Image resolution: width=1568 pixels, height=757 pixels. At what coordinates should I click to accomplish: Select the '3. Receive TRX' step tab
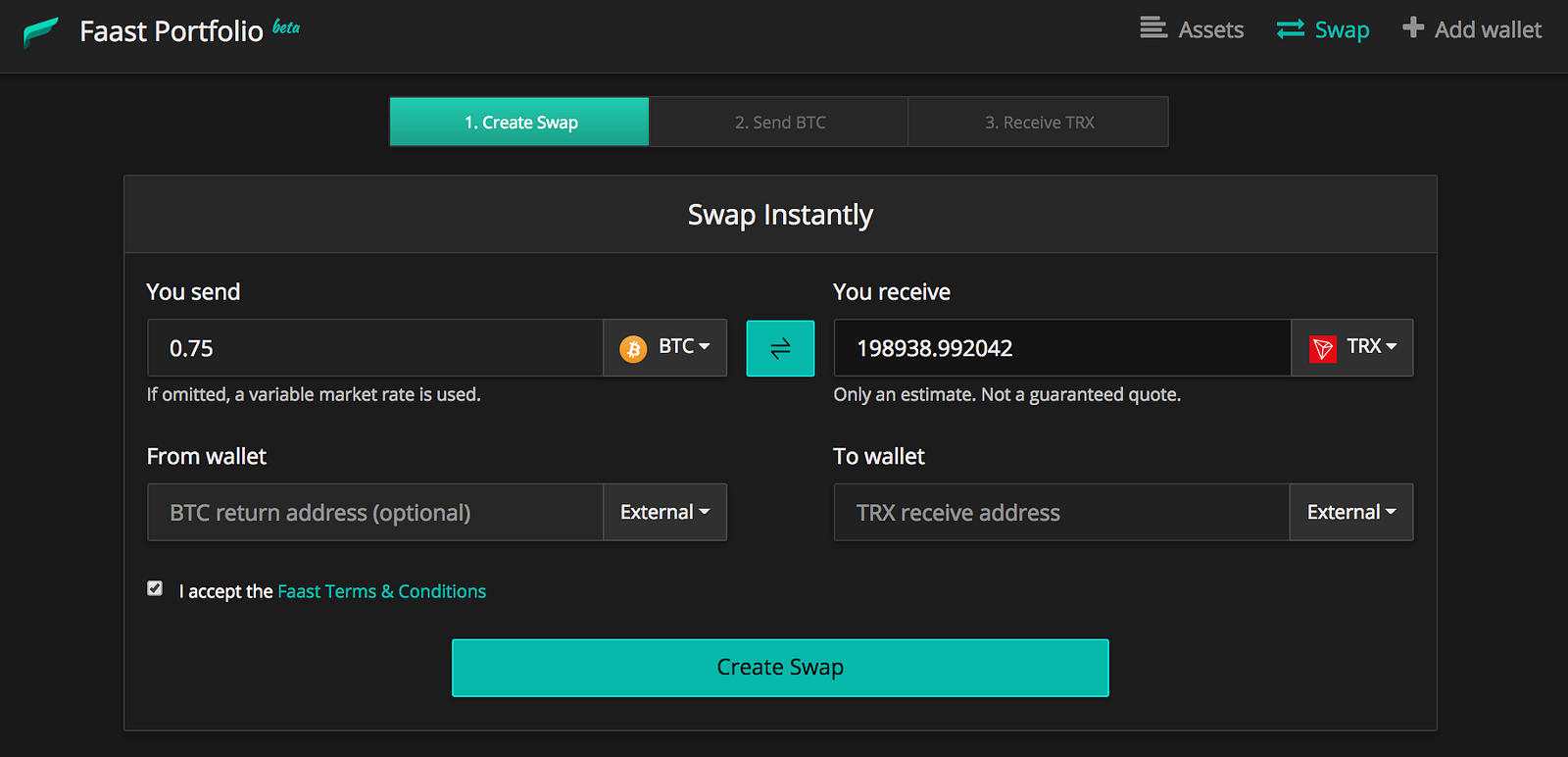pos(1039,123)
